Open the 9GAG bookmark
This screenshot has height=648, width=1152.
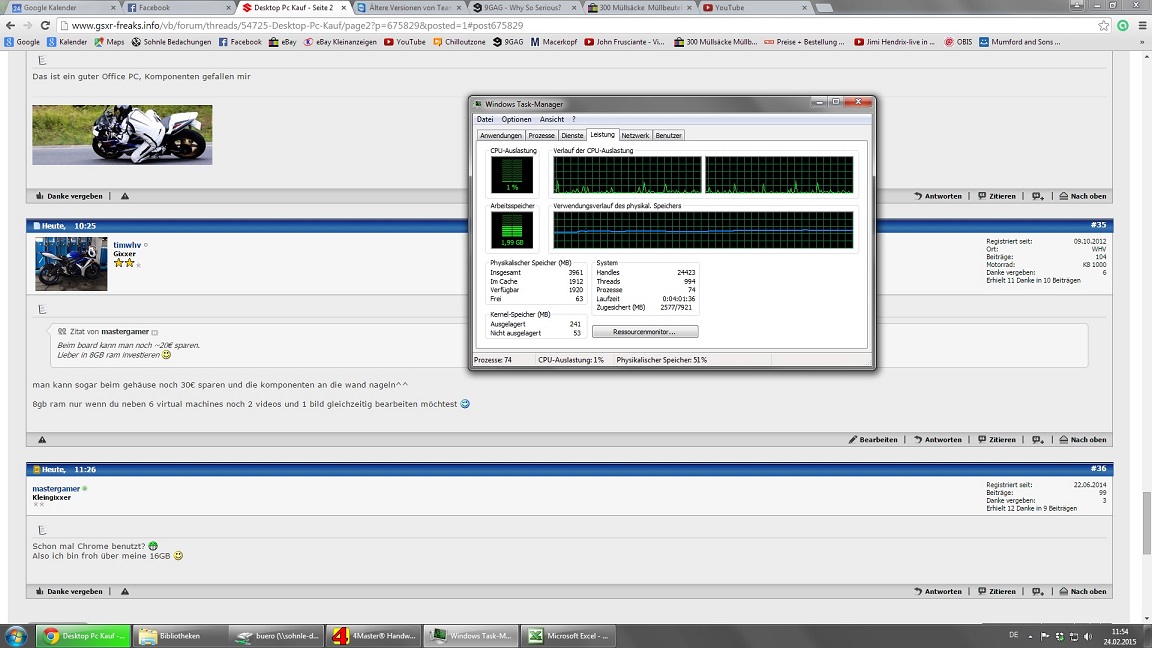coord(507,42)
